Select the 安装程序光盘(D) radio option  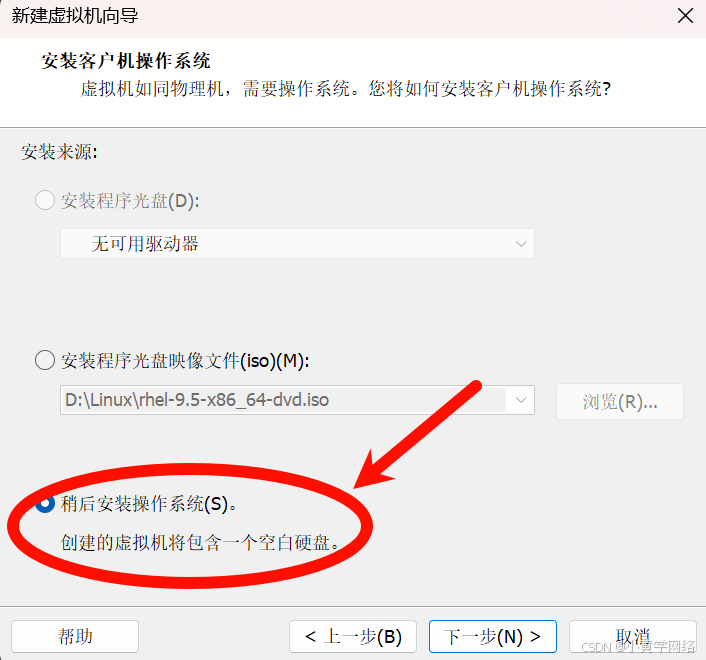[x=45, y=200]
